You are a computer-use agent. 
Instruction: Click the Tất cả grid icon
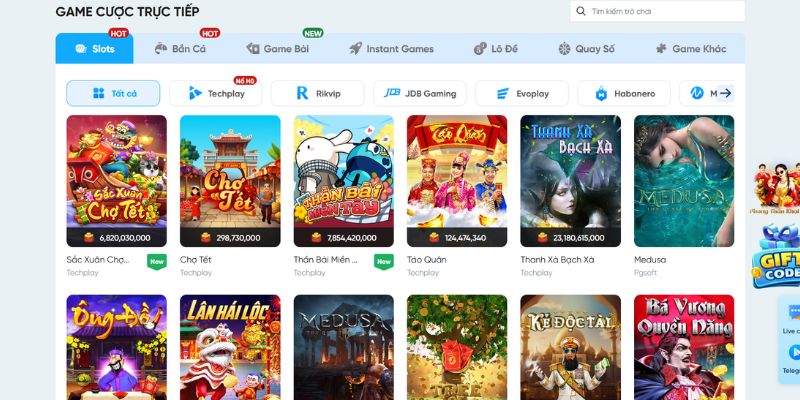[98, 93]
